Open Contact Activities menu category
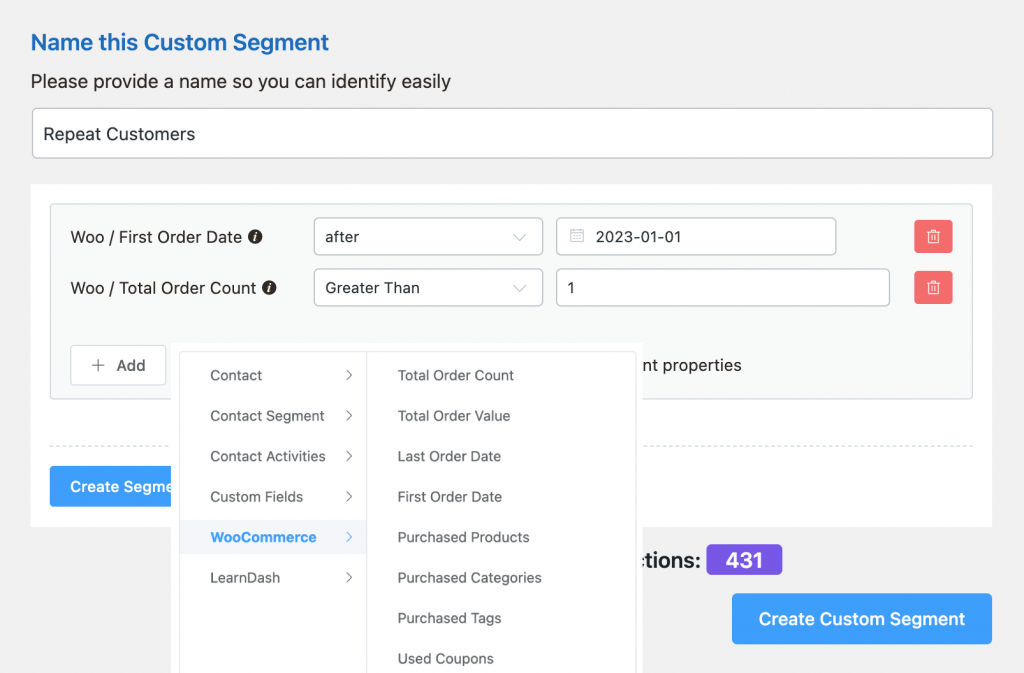 click(x=273, y=456)
